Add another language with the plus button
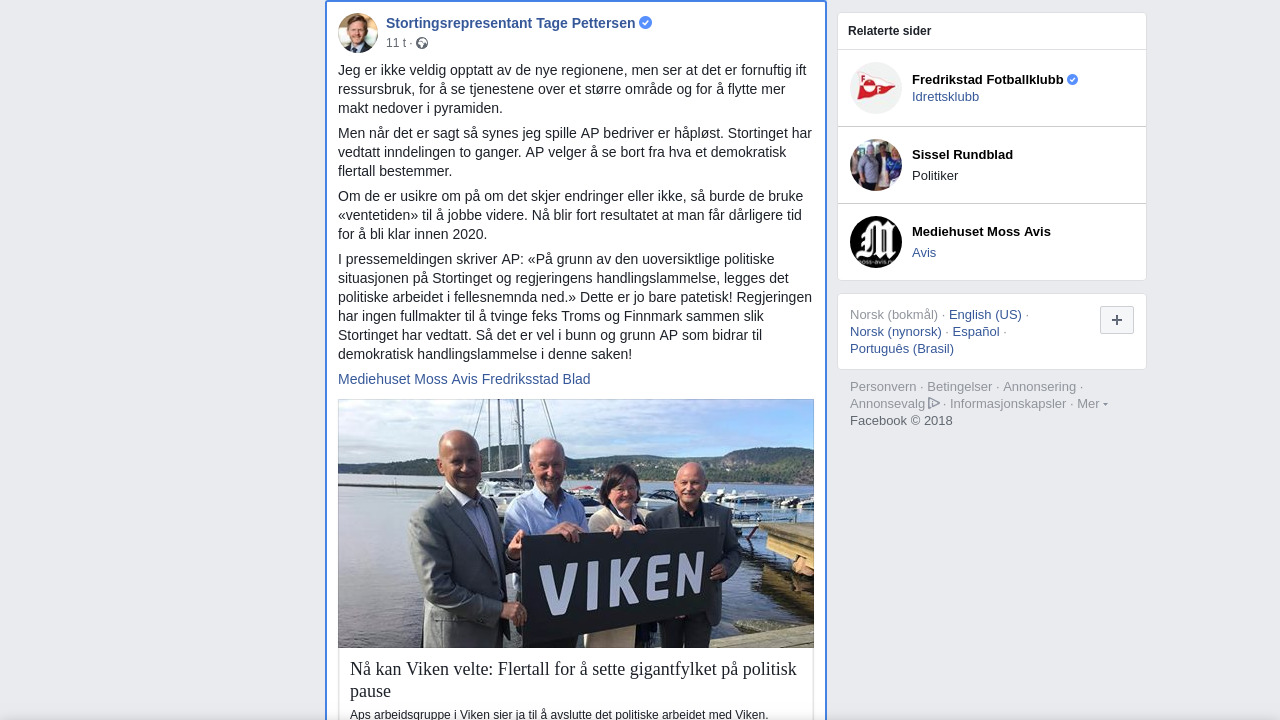 point(1117,320)
